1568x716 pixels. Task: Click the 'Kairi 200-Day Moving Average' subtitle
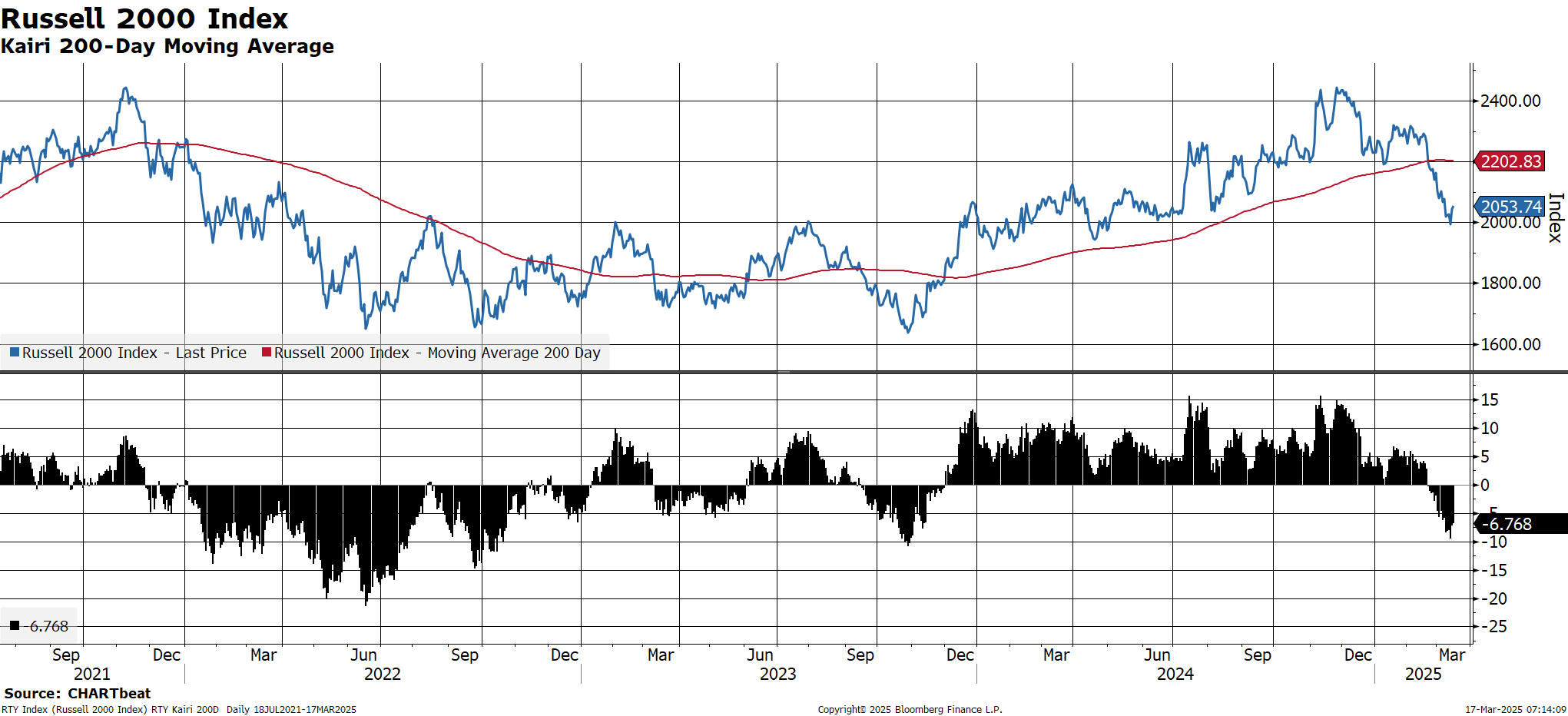click(167, 47)
